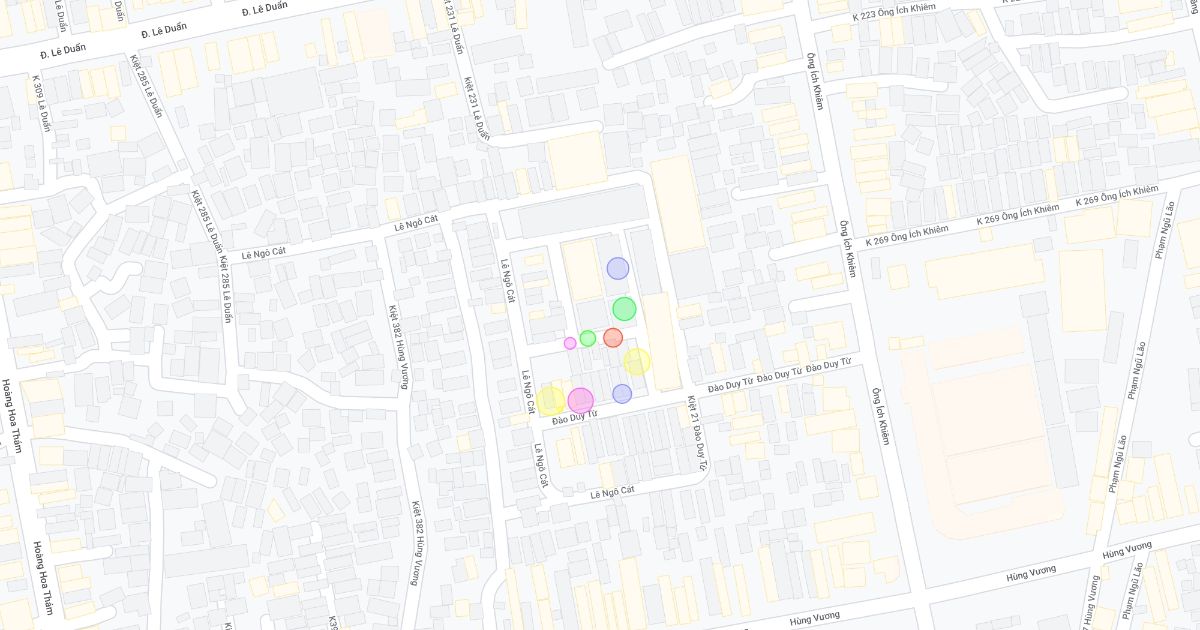Screen dimensions: 1200x630
Task: Select the long yellow building beside the yellow circle
Action: [x=659, y=342]
